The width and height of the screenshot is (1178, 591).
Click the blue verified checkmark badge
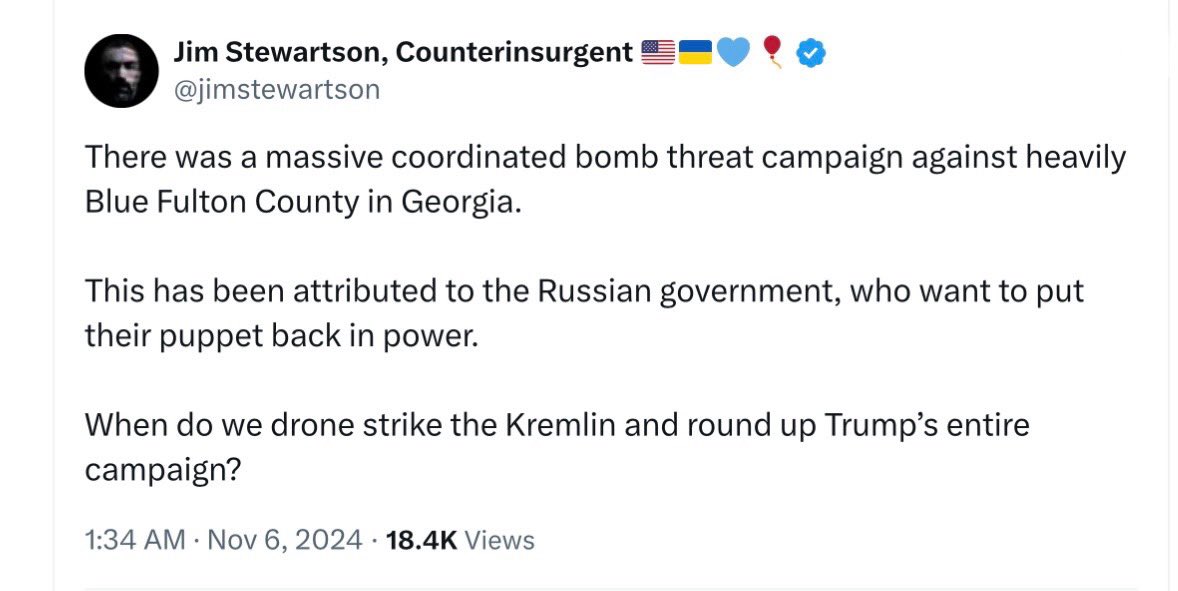click(x=810, y=54)
